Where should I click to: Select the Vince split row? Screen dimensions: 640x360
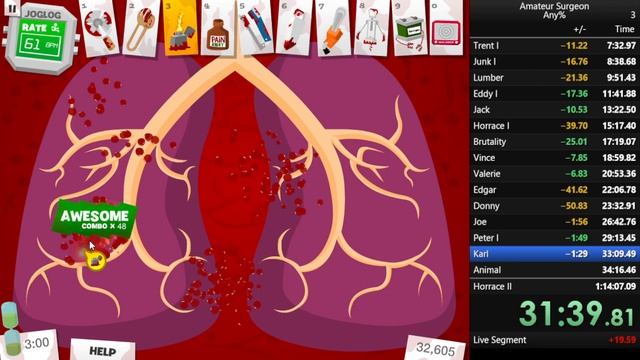tap(555, 158)
